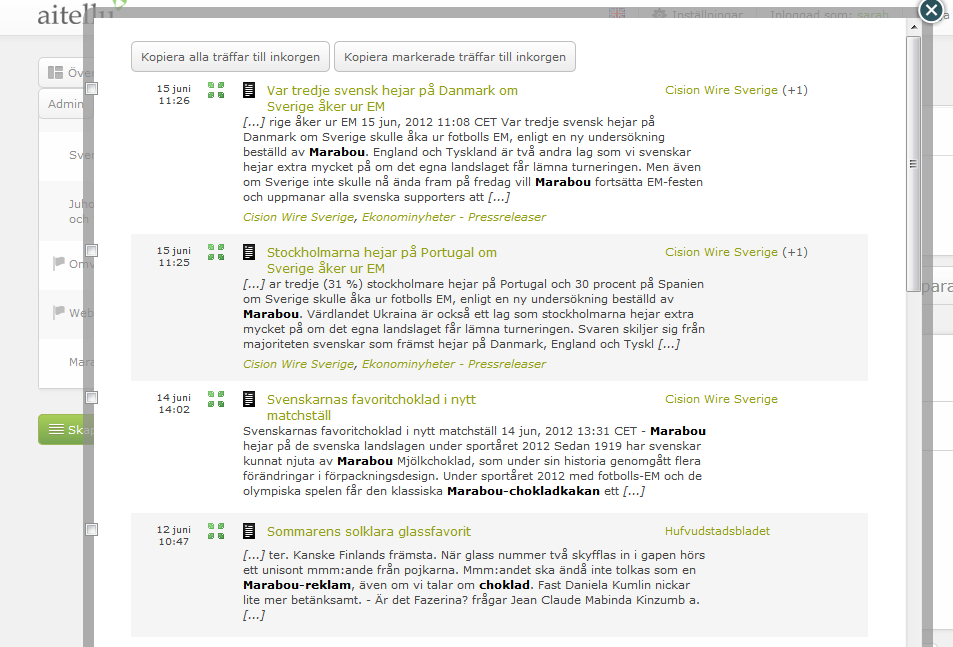Open article 'Stockholmarna hejar på Portugal om Sverige åker'
The height and width of the screenshot is (647, 953).
pyautogui.click(x=382, y=261)
